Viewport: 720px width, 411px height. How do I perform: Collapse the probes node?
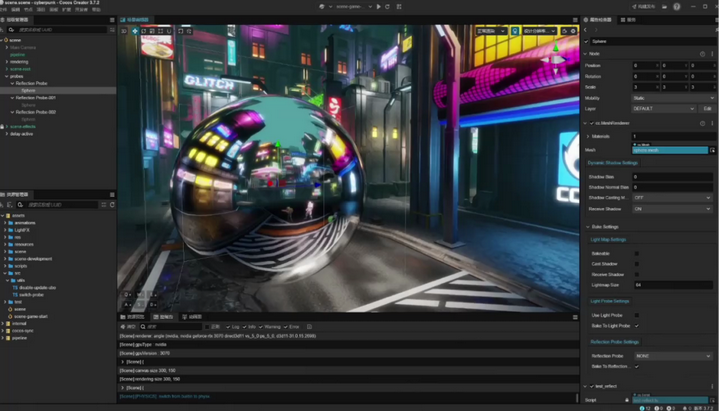[x=7, y=76]
